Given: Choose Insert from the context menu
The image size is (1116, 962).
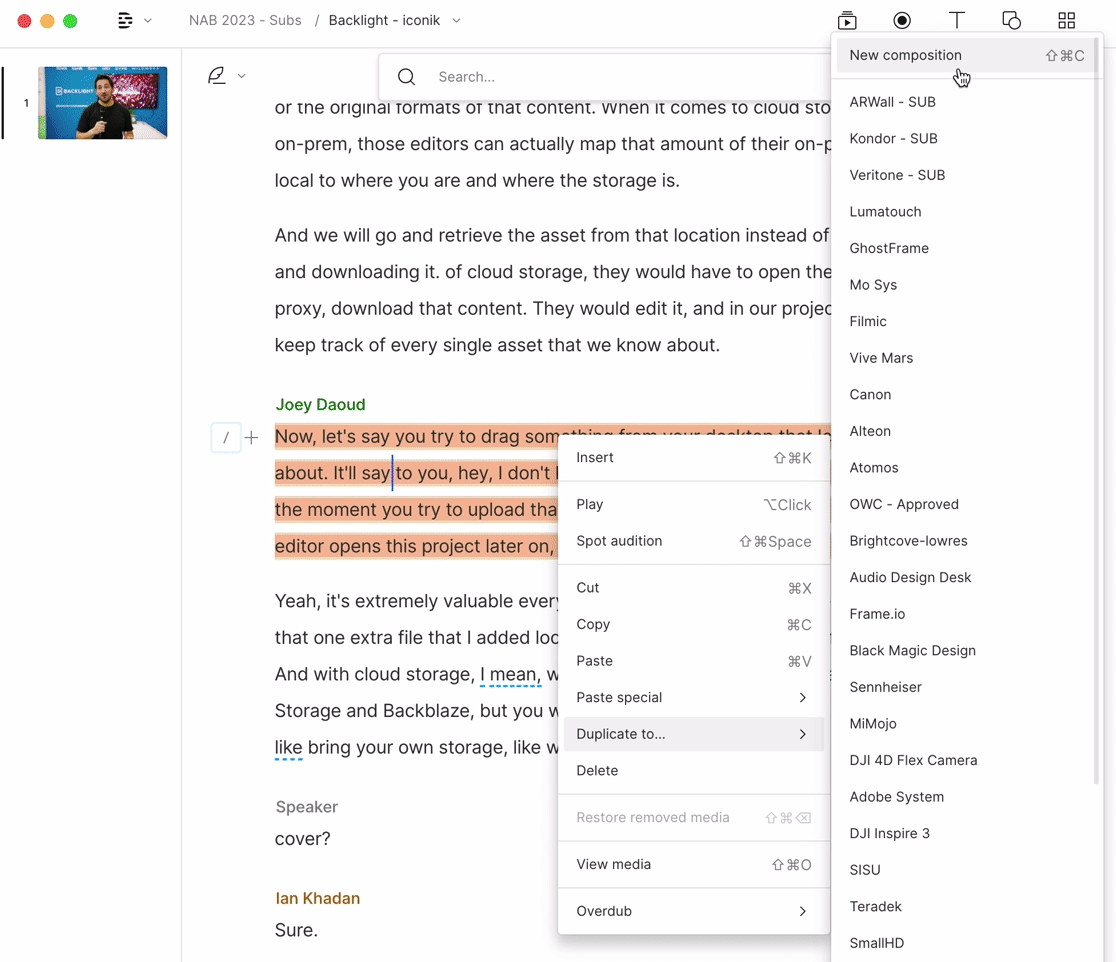Looking at the screenshot, I should pos(693,458).
